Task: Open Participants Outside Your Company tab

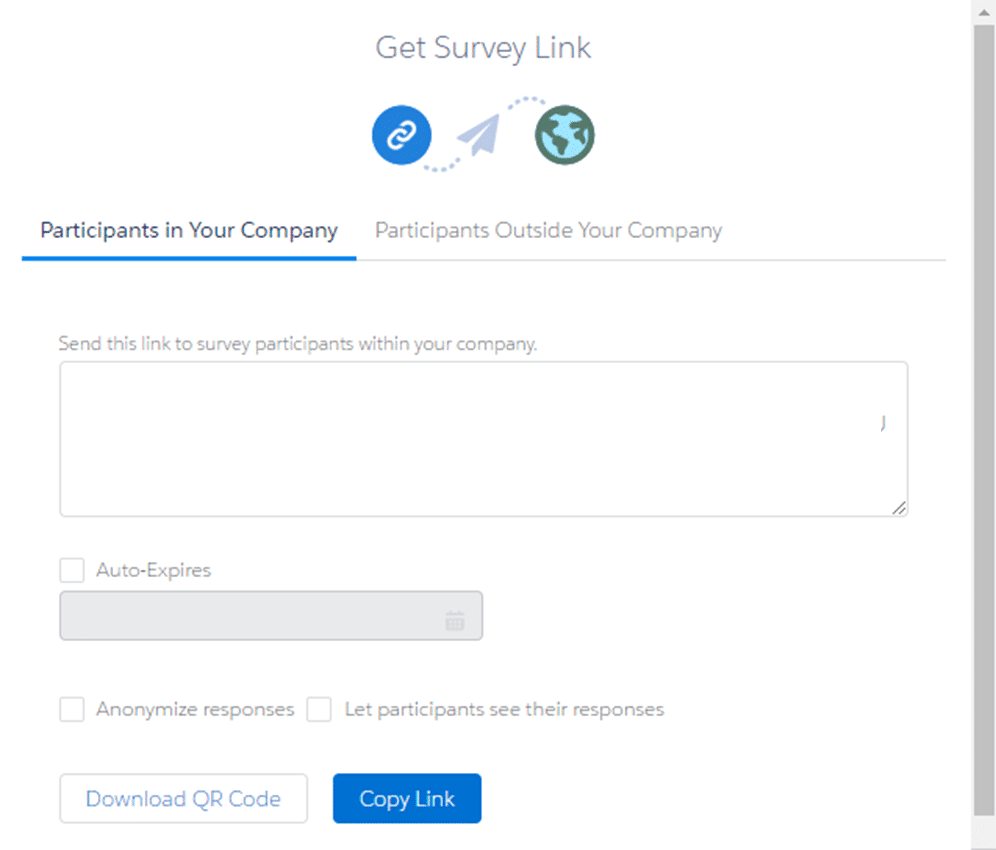Action: click(548, 231)
